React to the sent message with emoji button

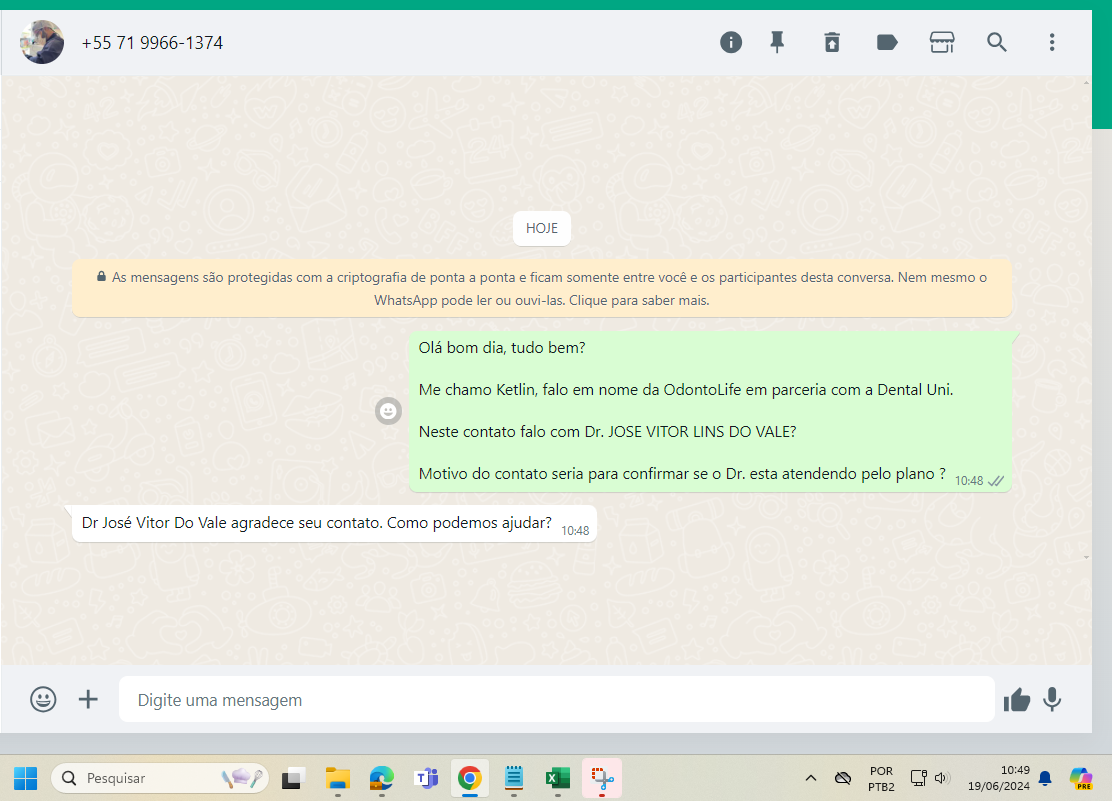pyautogui.click(x=388, y=411)
